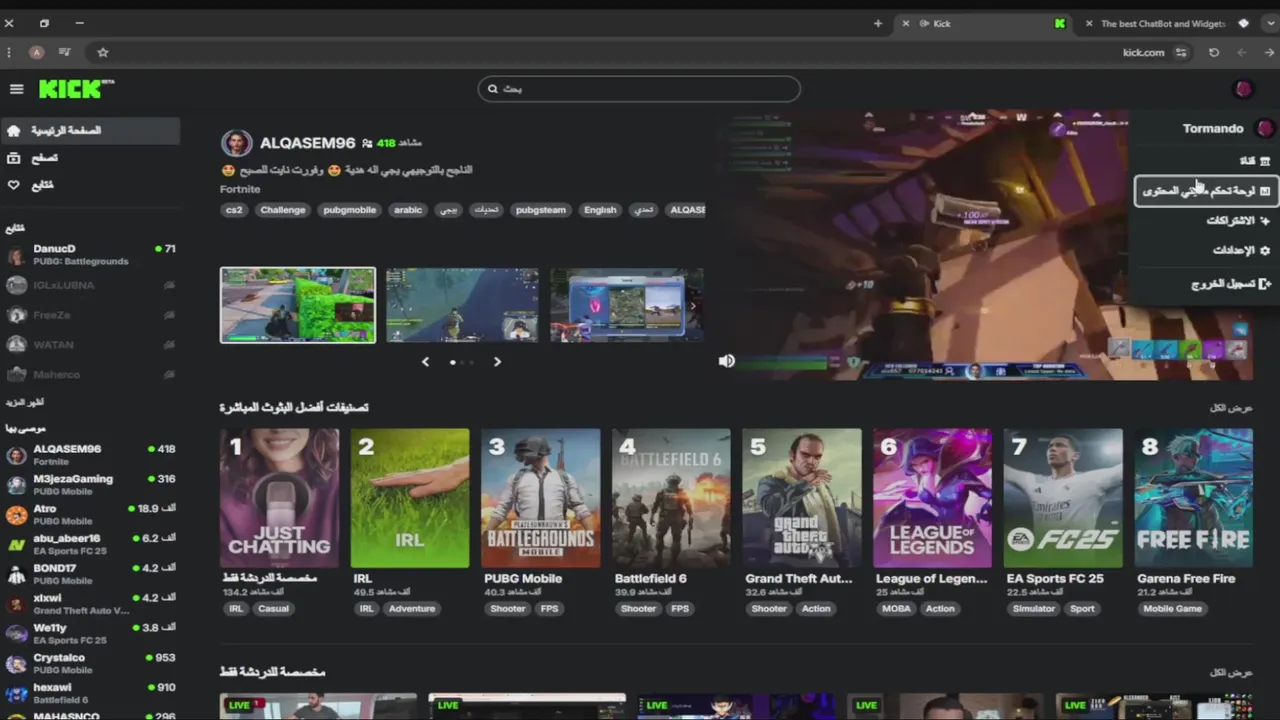Open offline Maherco channel in sidebar
This screenshot has height=720, width=1280.
click(90, 375)
